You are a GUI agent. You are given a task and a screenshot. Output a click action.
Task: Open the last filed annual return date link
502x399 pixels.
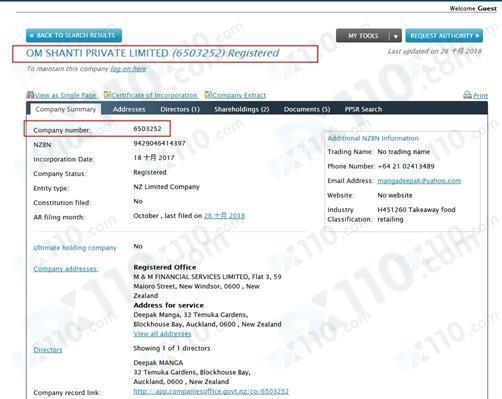(x=224, y=216)
